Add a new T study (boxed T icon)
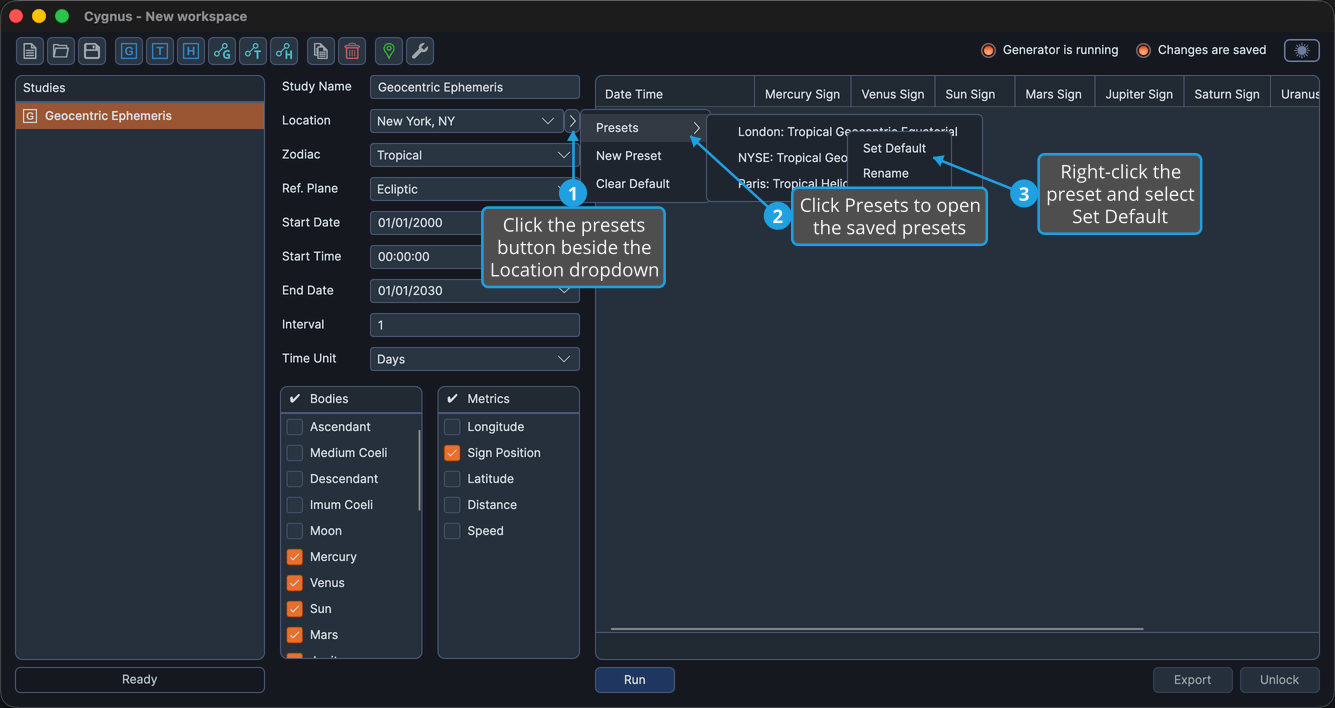Image resolution: width=1335 pixels, height=708 pixels. tap(160, 51)
